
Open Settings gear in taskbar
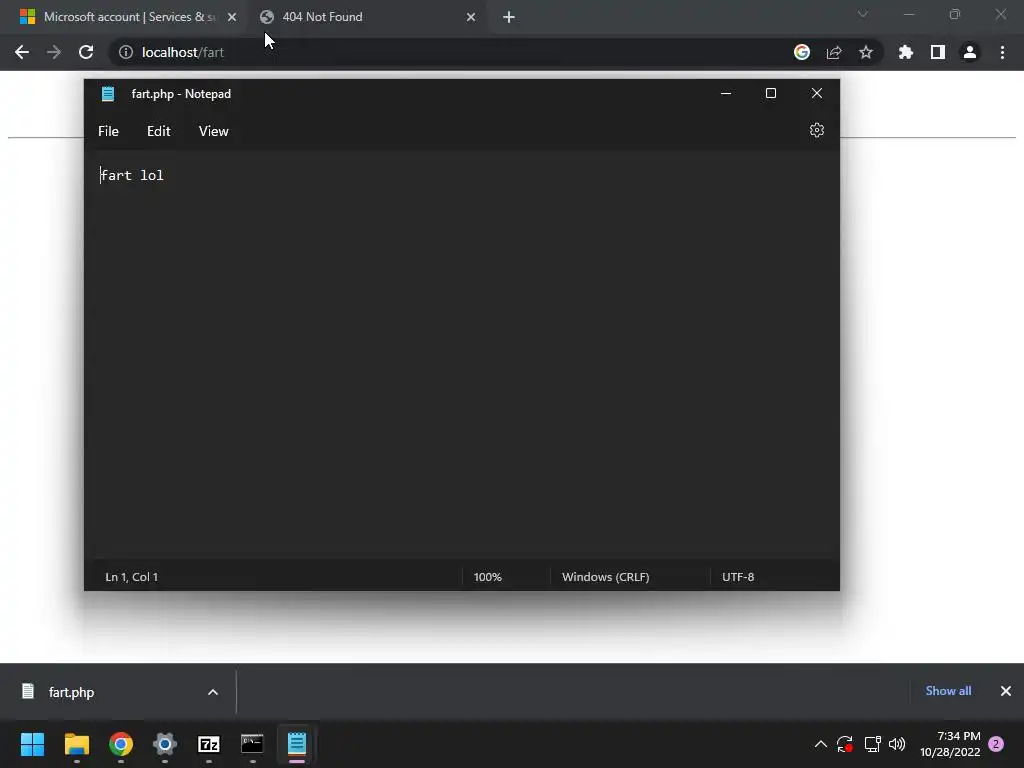(x=165, y=744)
